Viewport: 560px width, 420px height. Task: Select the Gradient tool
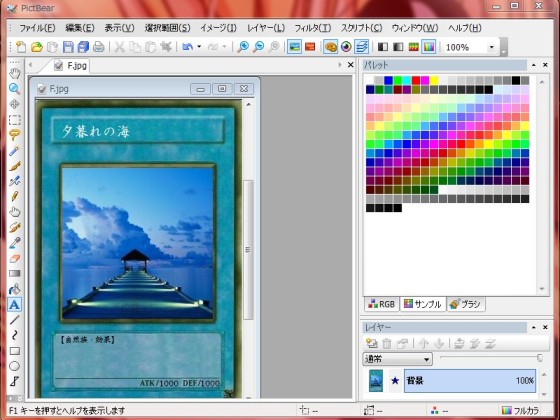(x=14, y=274)
